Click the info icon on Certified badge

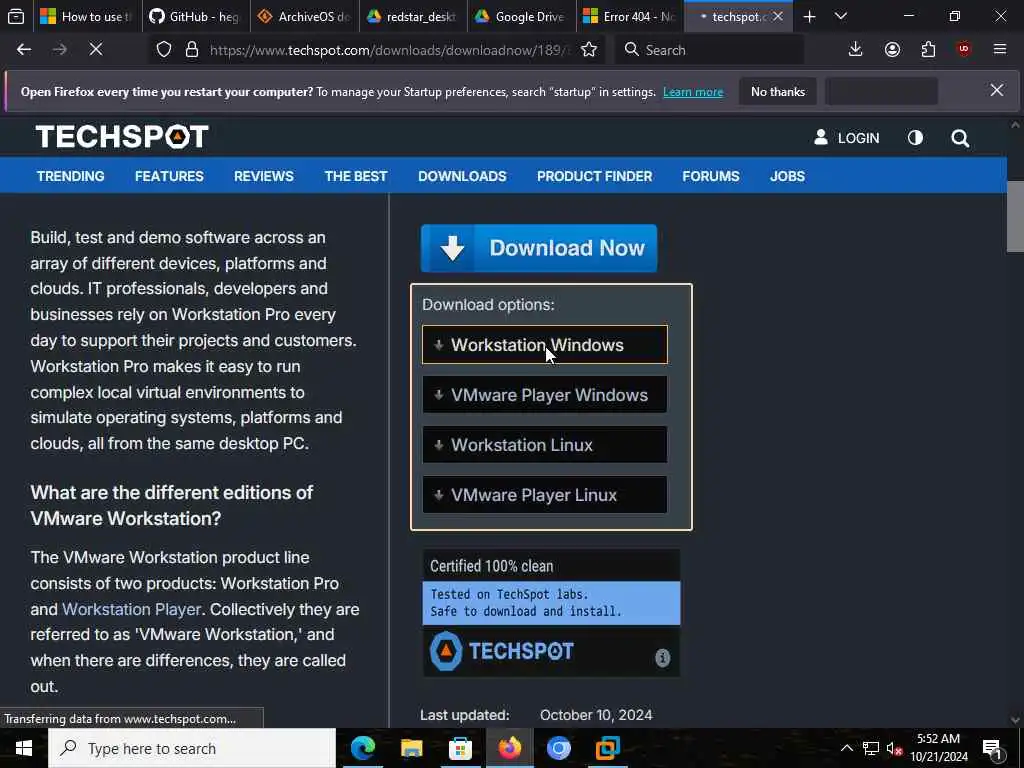pos(662,658)
